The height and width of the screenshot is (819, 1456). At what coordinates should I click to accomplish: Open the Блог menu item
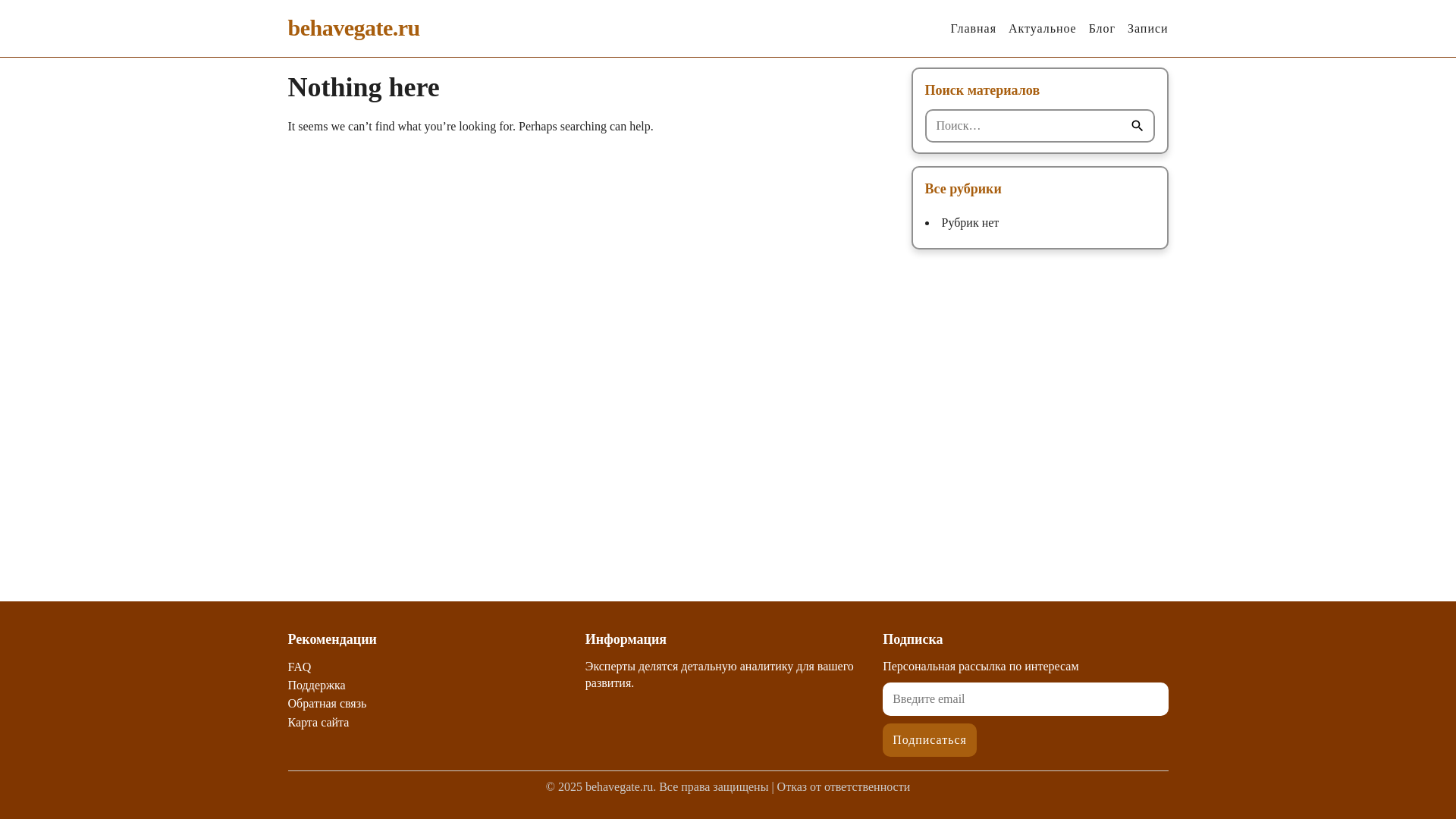coord(1101,29)
